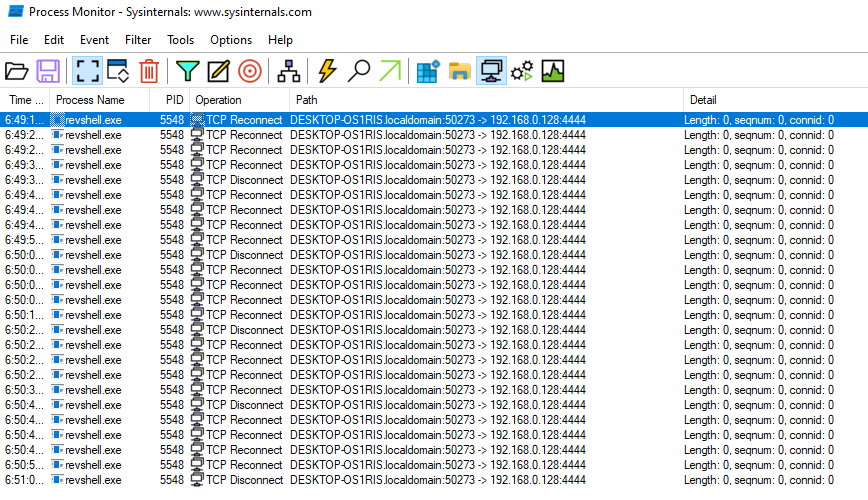Open Find with the magnifying glass icon

[x=359, y=71]
